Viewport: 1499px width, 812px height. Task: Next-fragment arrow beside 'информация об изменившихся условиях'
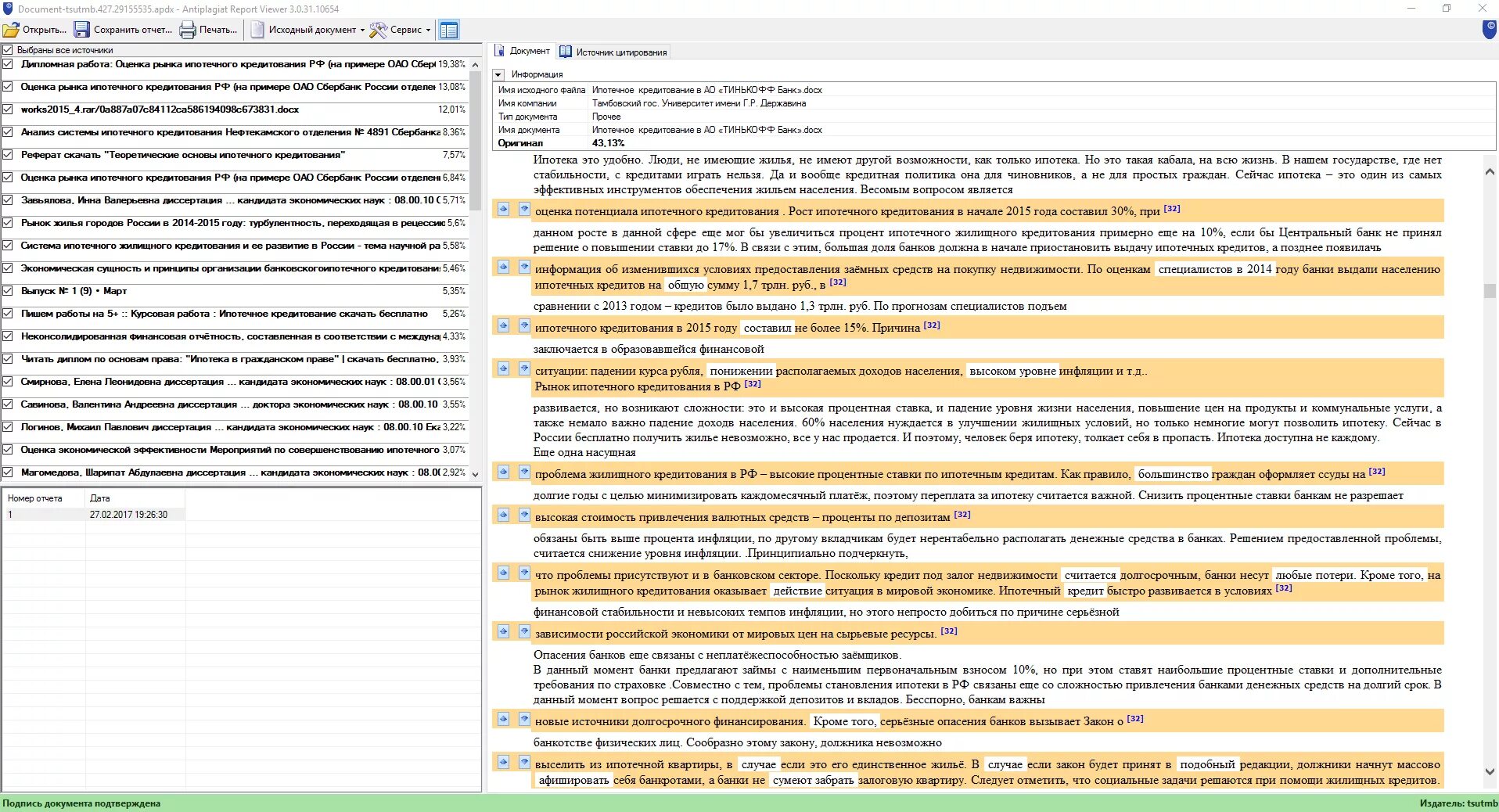pos(524,267)
